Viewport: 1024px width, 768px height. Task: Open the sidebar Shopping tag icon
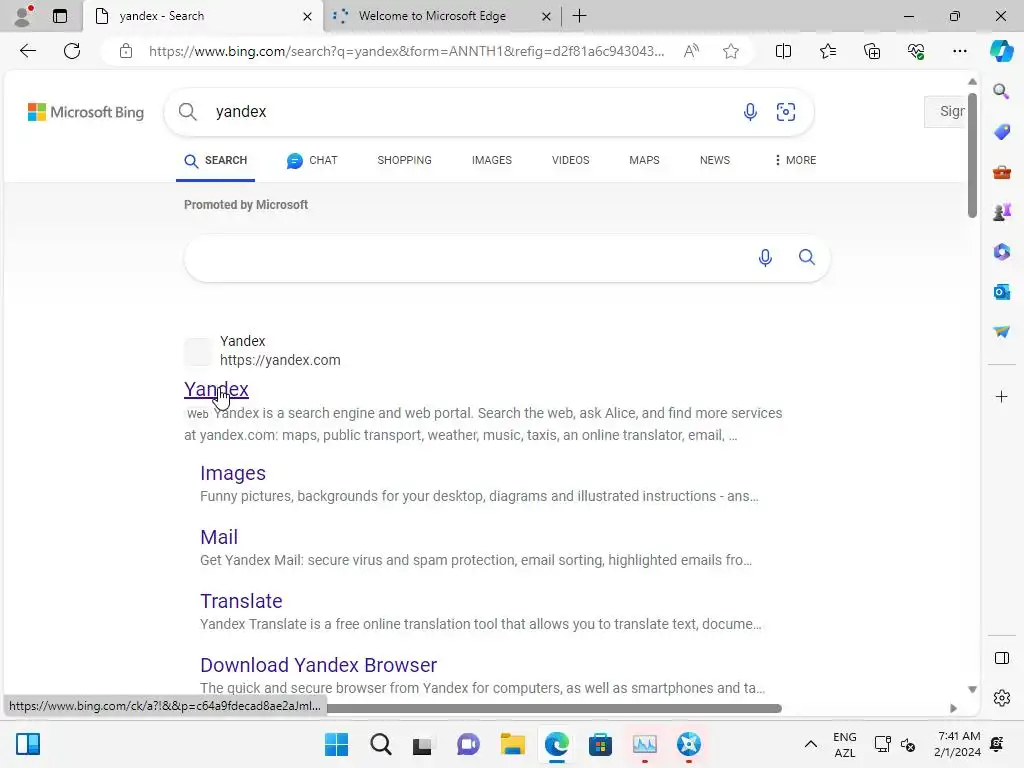tap(1001, 131)
